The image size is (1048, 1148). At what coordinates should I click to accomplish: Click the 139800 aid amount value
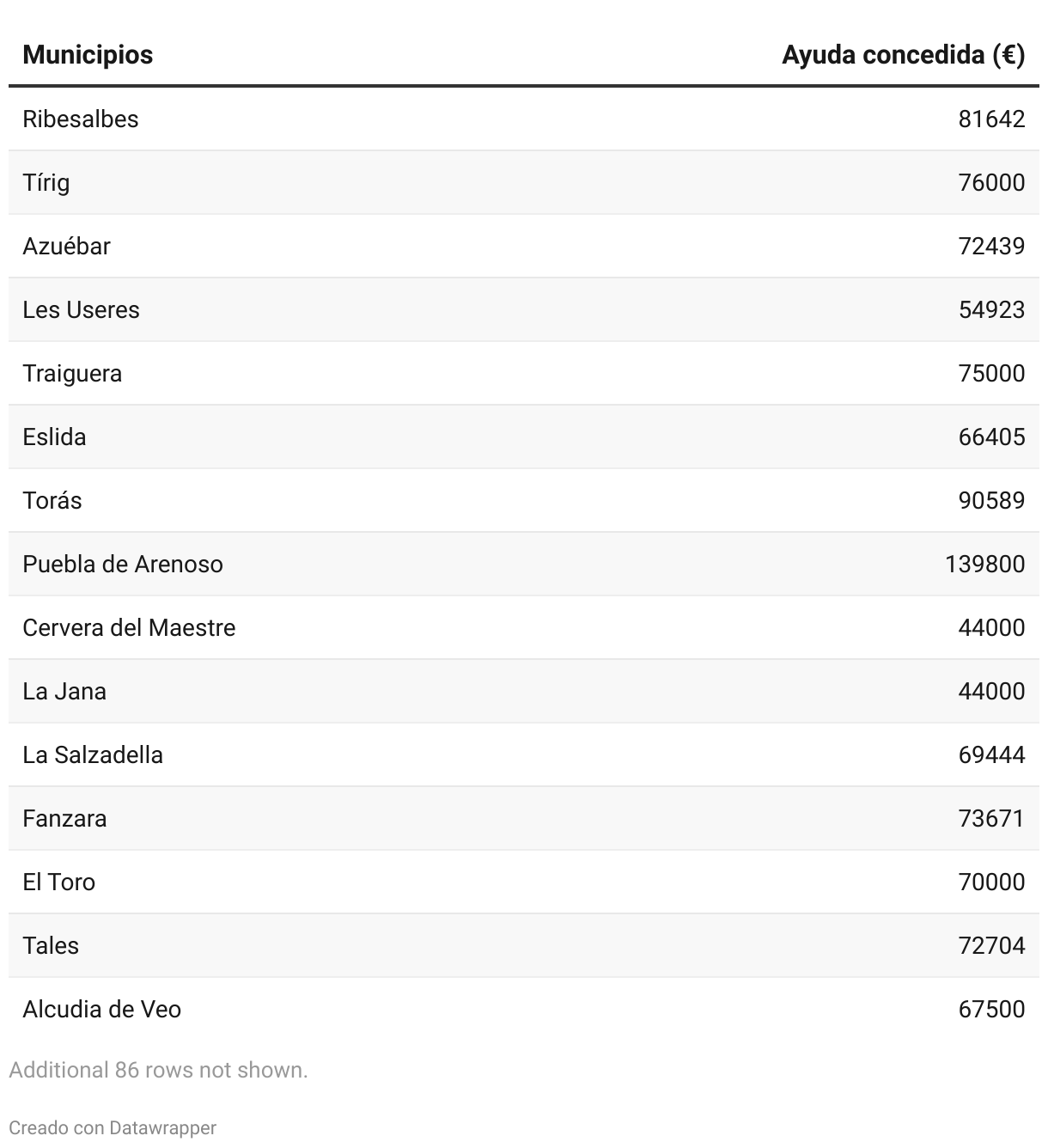[x=984, y=564]
